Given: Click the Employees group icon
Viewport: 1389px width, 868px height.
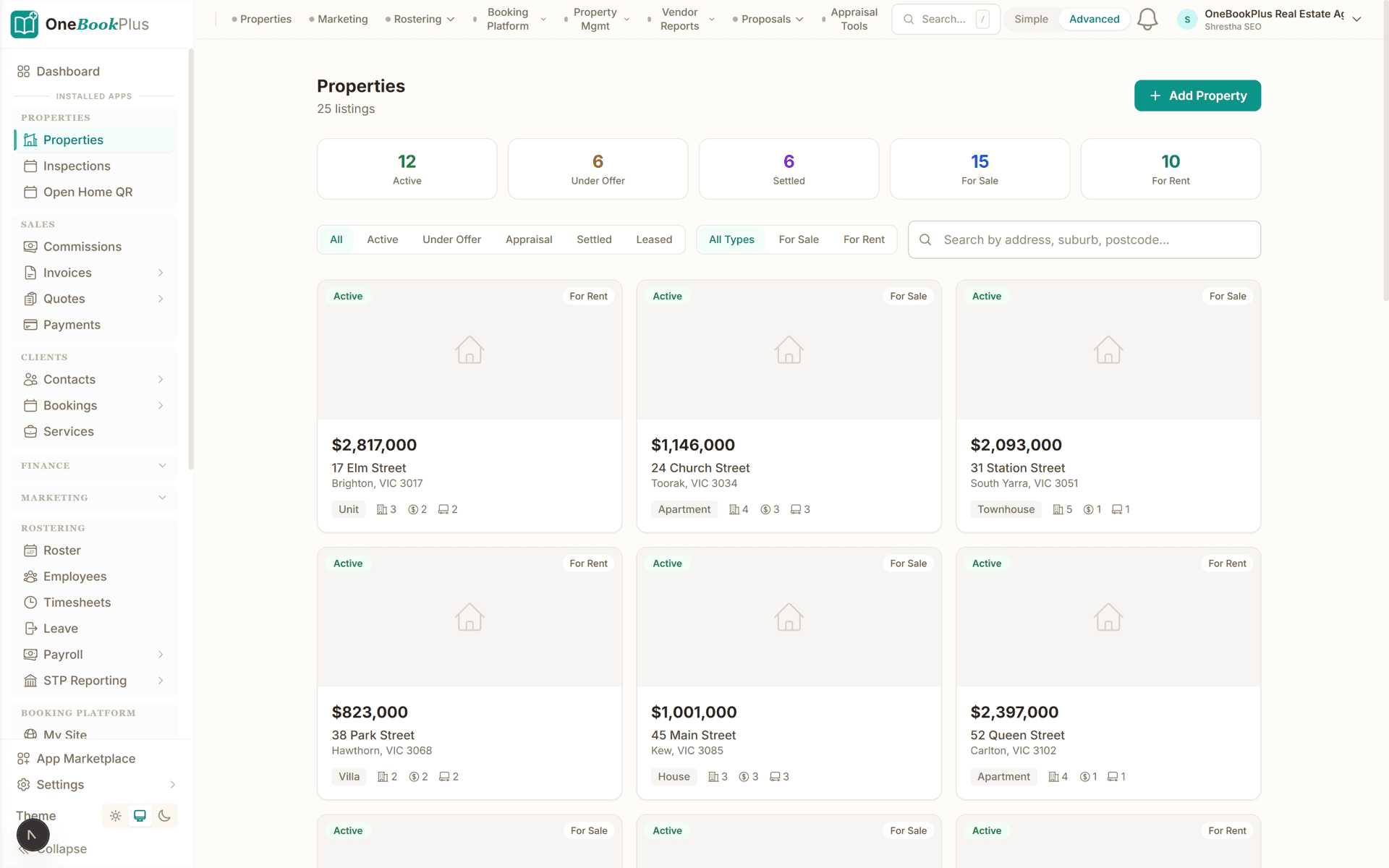Looking at the screenshot, I should click(30, 576).
